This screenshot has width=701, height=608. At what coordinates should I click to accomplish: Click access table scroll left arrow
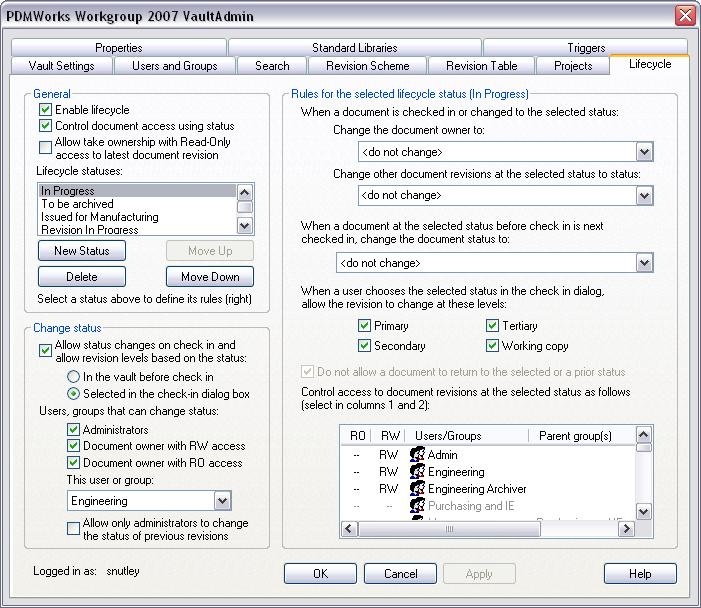[349, 529]
